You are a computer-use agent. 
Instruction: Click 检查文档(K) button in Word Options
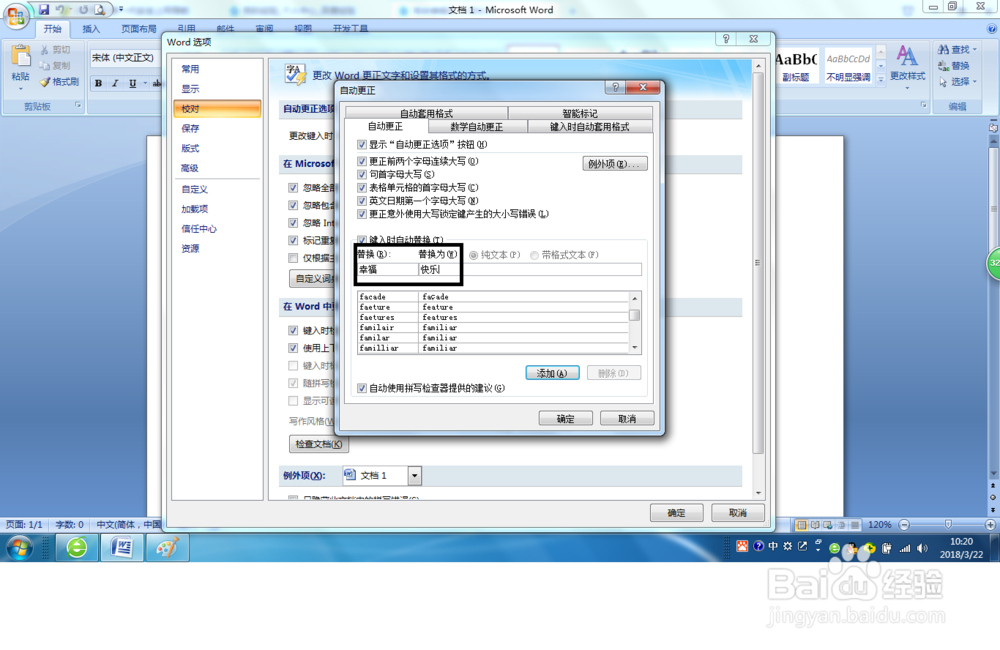coord(318,444)
